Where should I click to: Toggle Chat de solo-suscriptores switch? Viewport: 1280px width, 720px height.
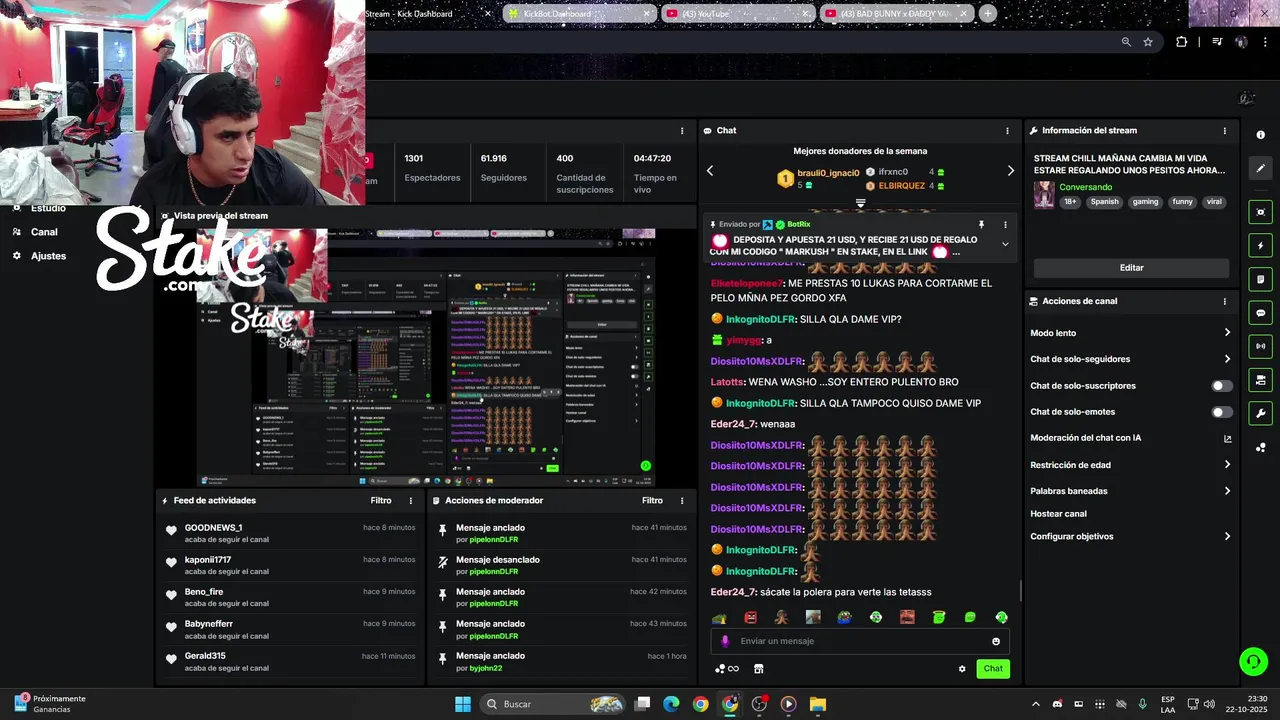[1222, 386]
